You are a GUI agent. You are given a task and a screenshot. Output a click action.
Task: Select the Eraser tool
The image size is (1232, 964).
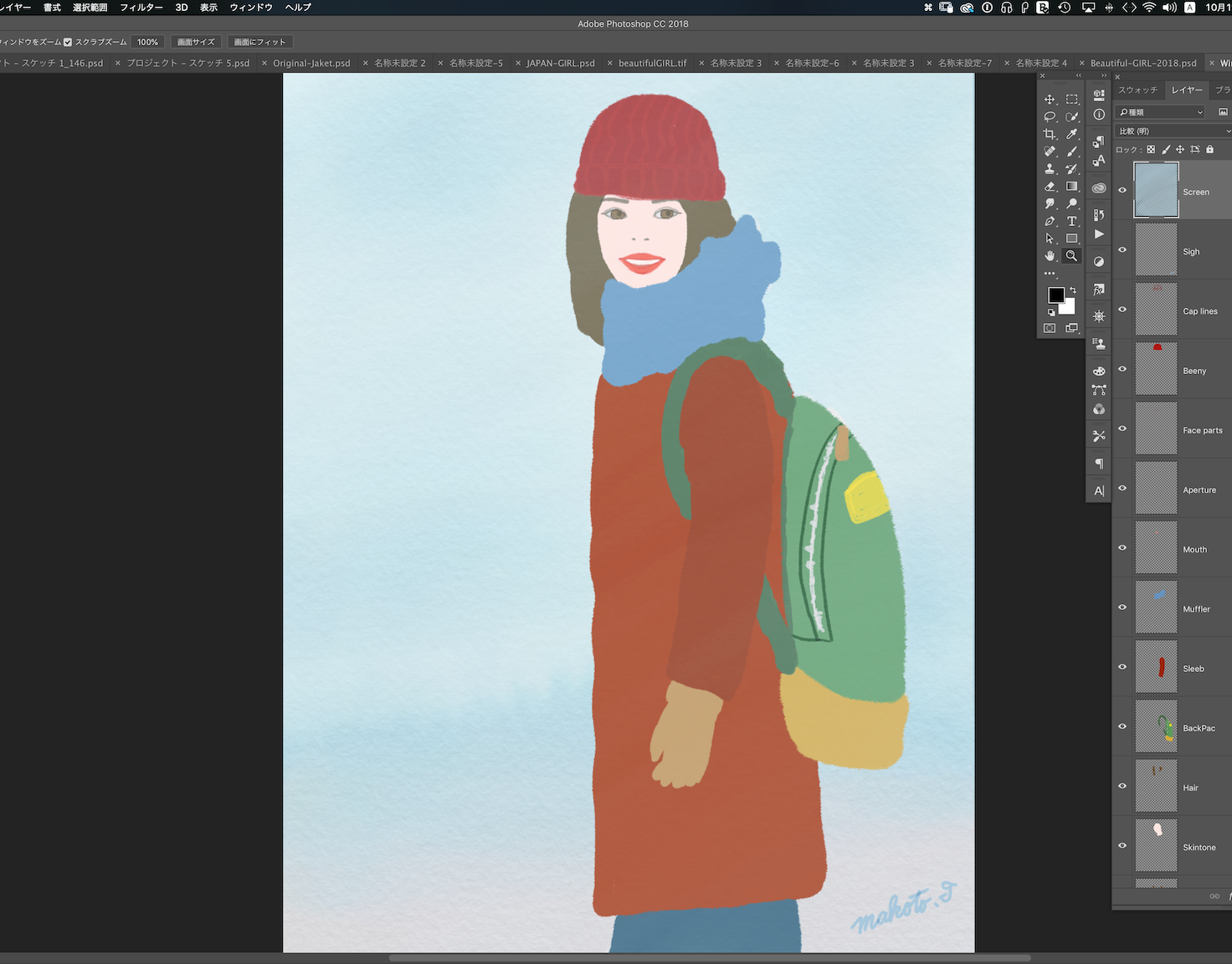pyautogui.click(x=1050, y=187)
